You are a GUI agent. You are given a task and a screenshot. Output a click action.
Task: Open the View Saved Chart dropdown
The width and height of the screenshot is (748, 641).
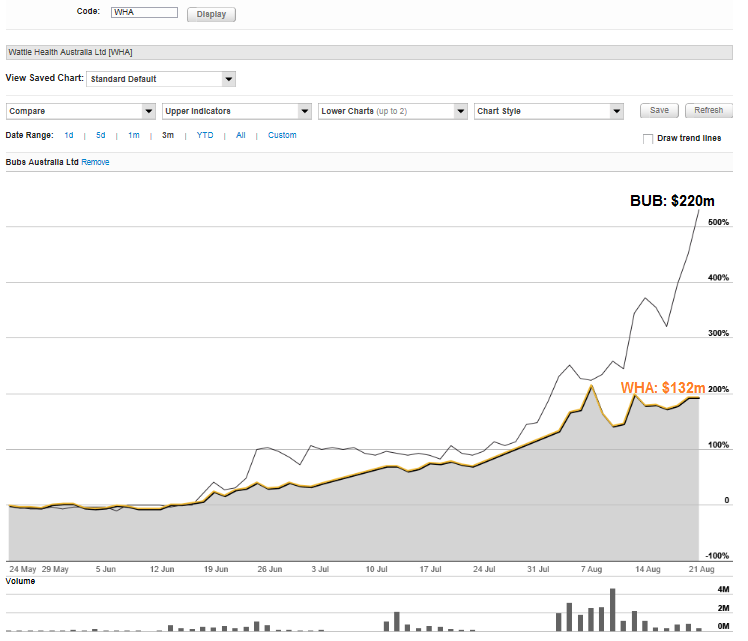pos(163,80)
